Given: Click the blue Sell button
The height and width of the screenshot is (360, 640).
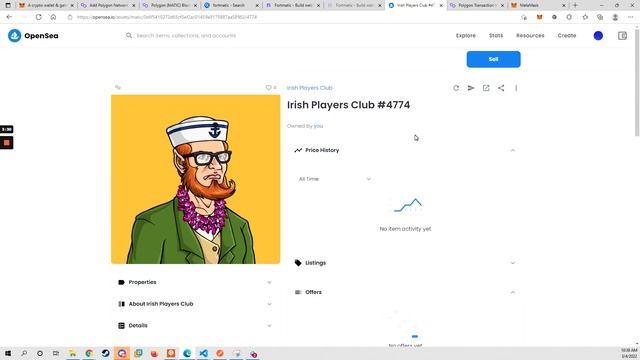Looking at the screenshot, I should (493, 59).
